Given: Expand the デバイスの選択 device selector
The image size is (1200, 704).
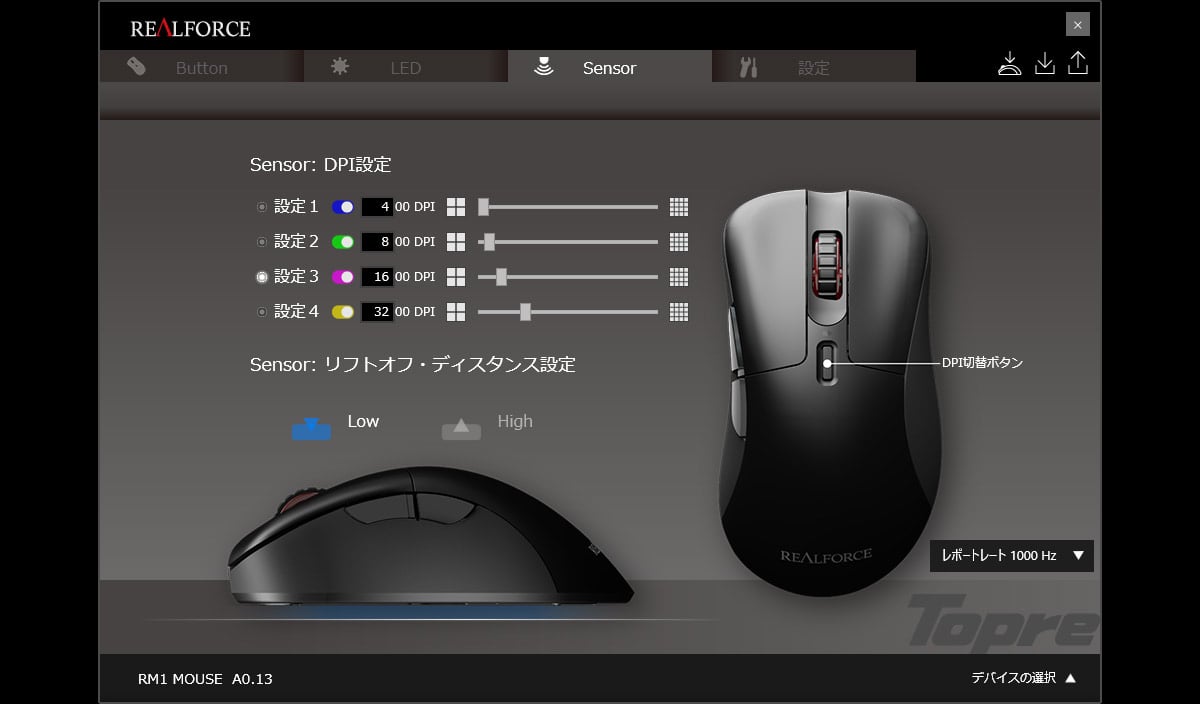Looking at the screenshot, I should tap(1017, 677).
